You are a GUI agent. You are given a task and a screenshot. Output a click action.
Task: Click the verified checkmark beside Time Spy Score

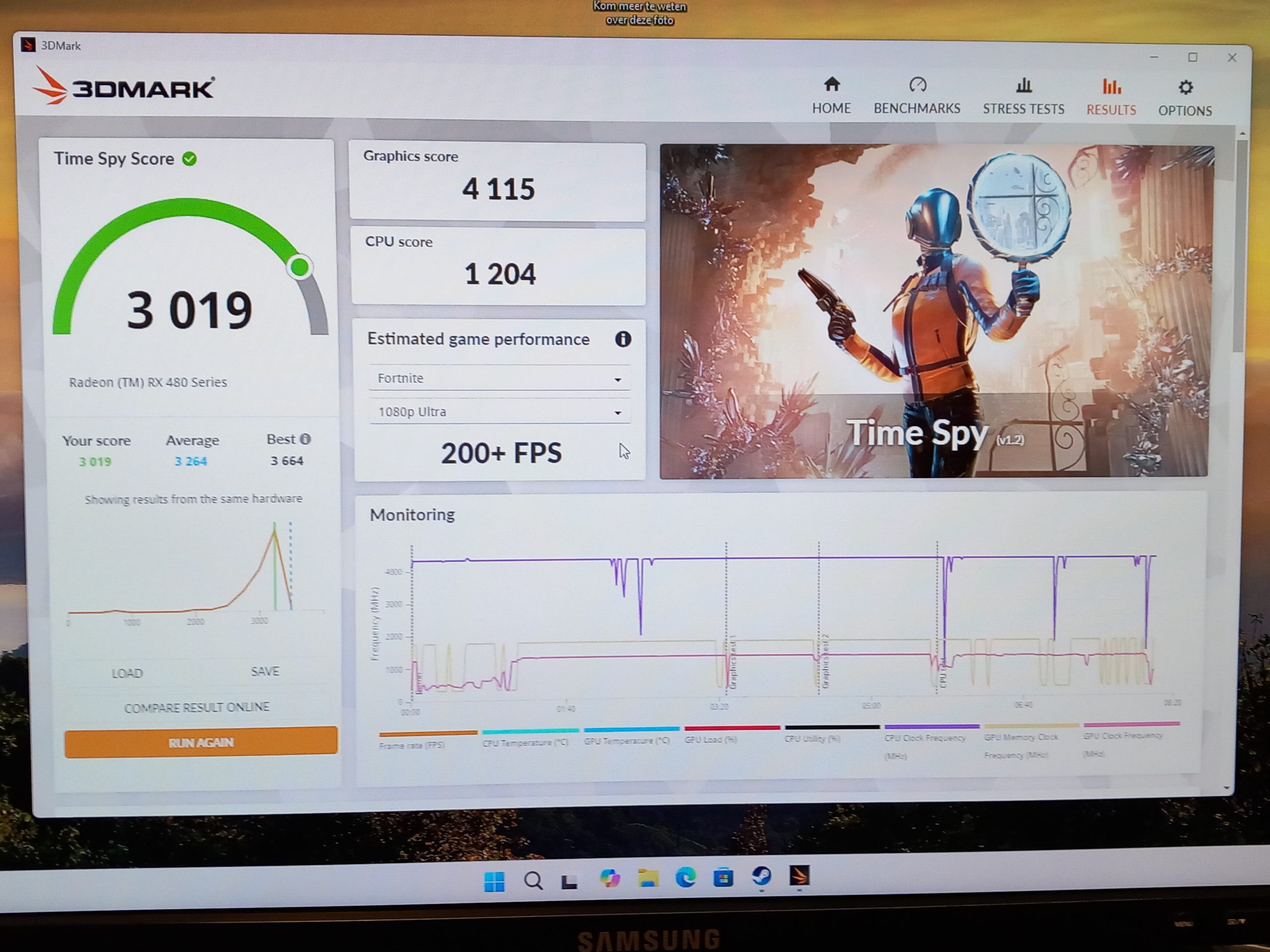pos(190,159)
